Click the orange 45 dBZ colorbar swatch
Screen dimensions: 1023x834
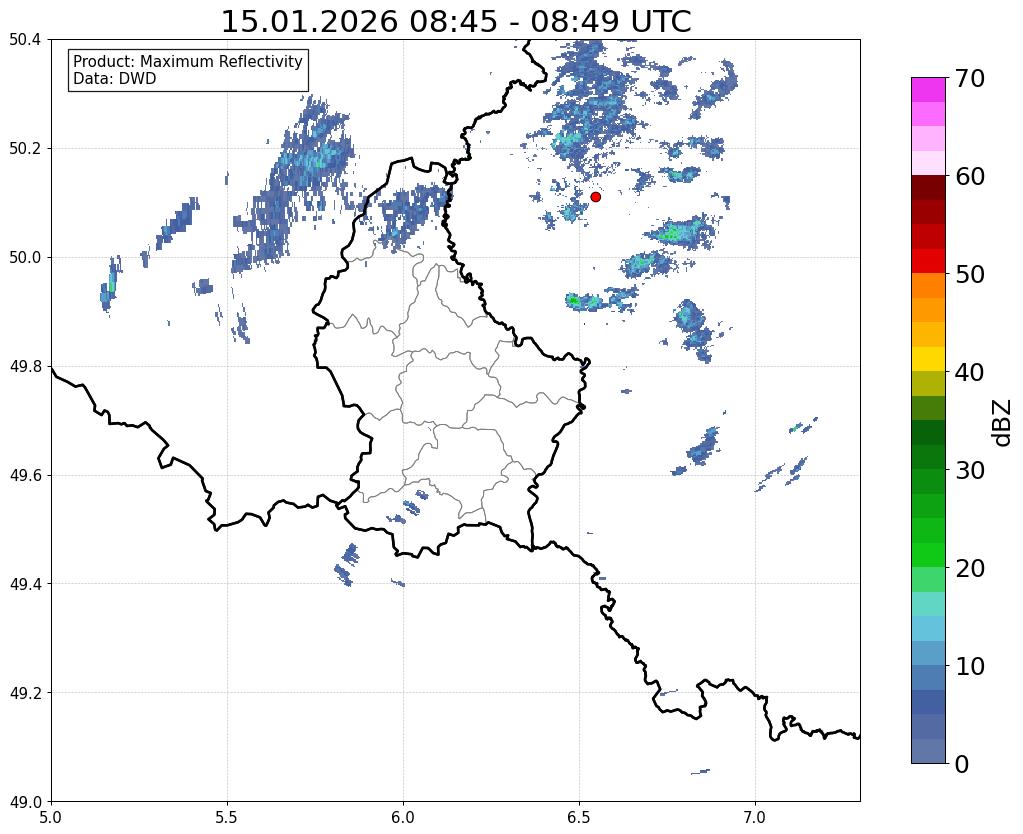928,310
